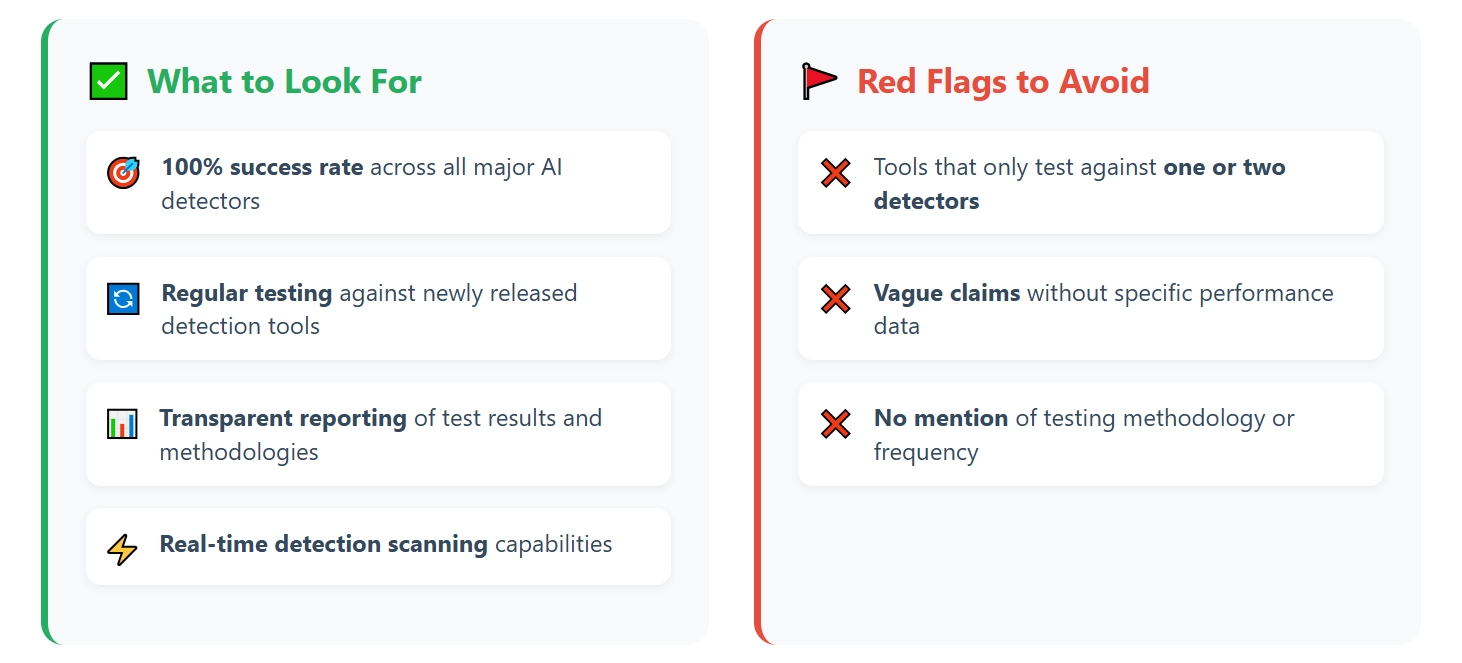
Task: Click the Vague claims bold text
Action: 947,293
